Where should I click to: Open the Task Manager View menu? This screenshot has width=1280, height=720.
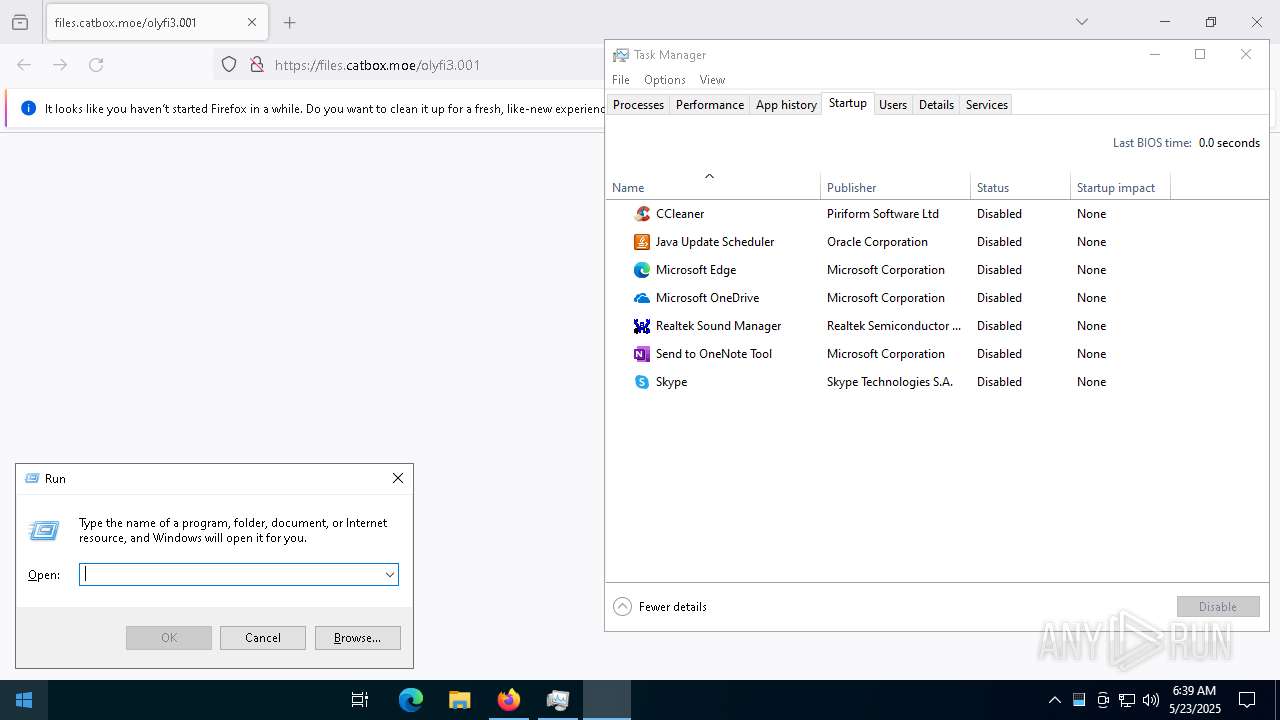[713, 80]
